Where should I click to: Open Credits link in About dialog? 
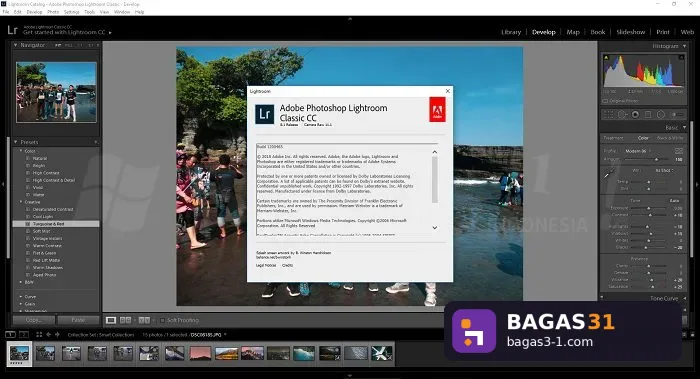click(x=287, y=265)
